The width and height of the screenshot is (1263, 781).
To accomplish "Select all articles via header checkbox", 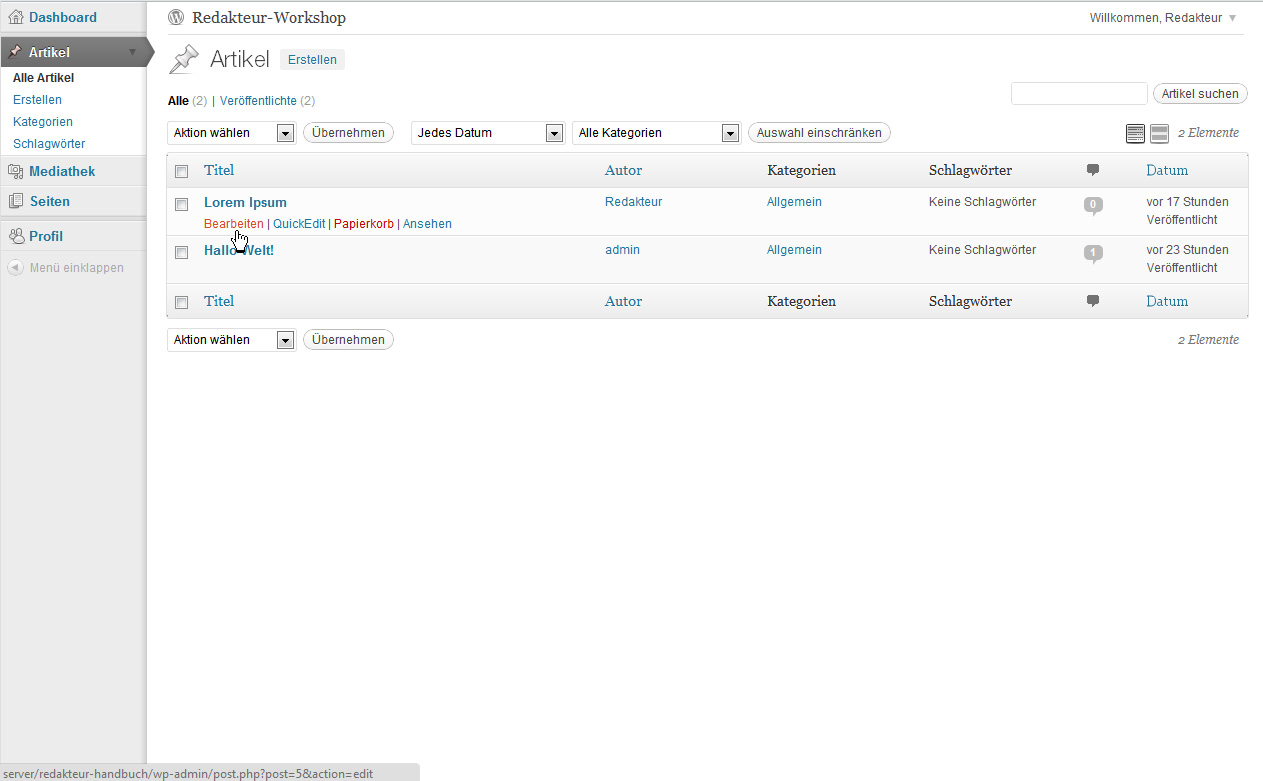I will [x=181, y=171].
